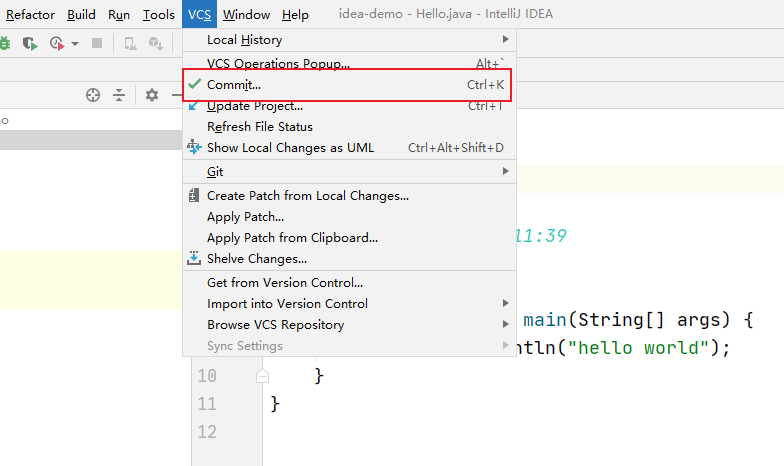
Task: Select Create Patch from Local Changes...
Action: [x=307, y=196]
